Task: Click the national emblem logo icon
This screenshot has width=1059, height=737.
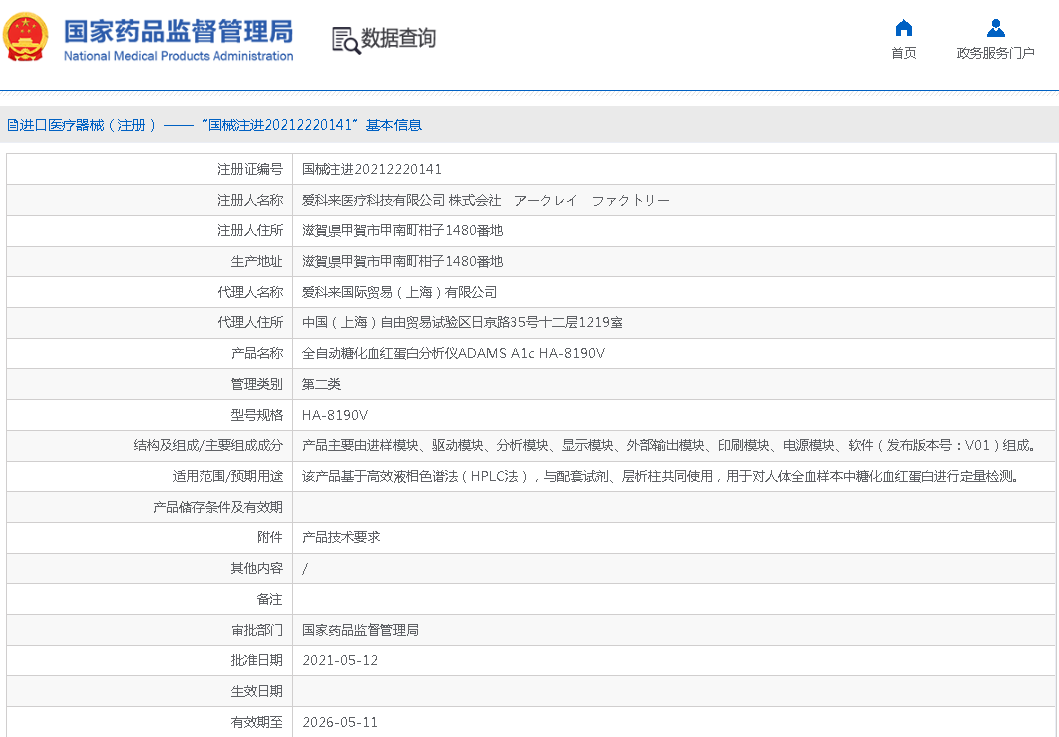Action: tap(26, 38)
